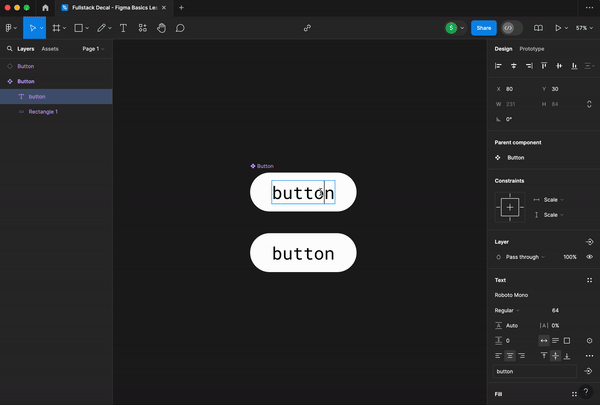600x405 pixels.
Task: Set text vertical align middle
Action: 555,356
